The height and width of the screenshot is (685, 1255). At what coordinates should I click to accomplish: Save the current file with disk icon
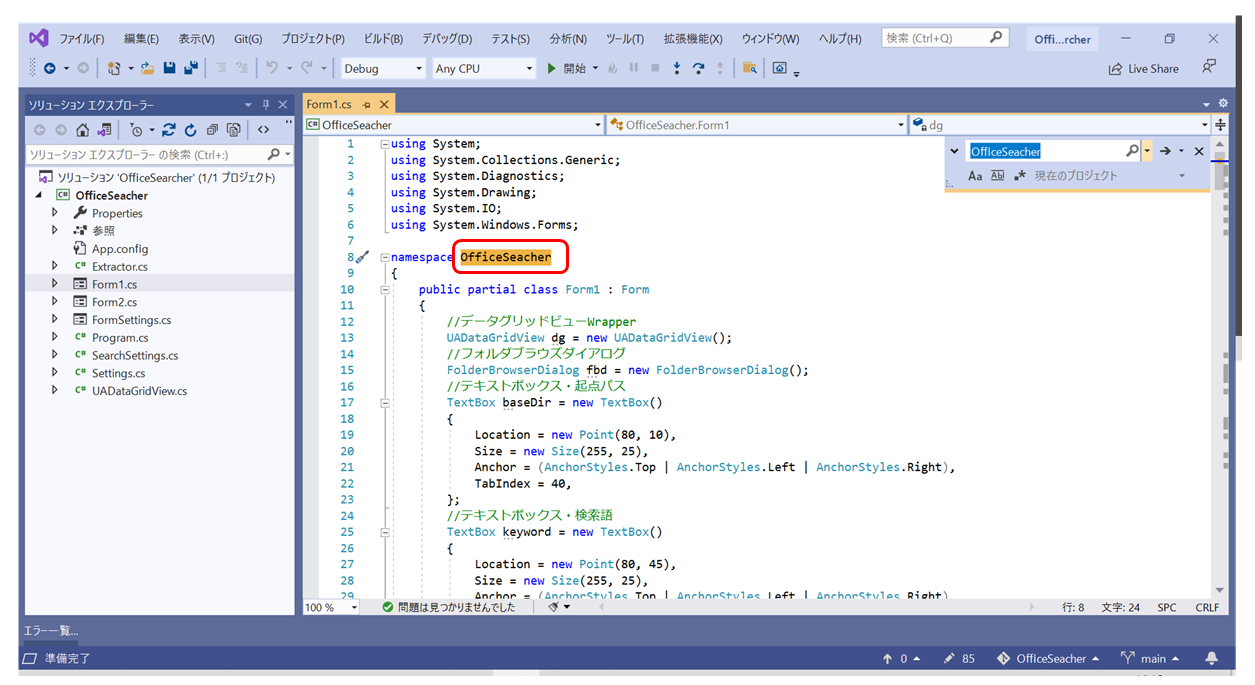(169, 69)
